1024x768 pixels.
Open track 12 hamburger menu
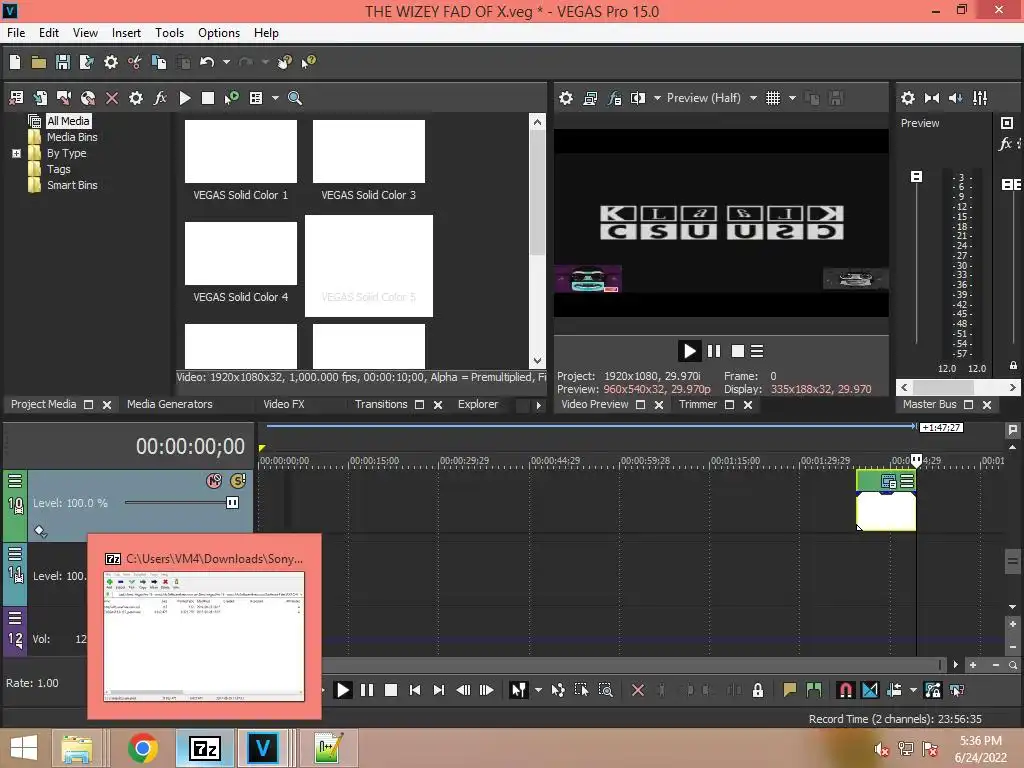[x=15, y=618]
